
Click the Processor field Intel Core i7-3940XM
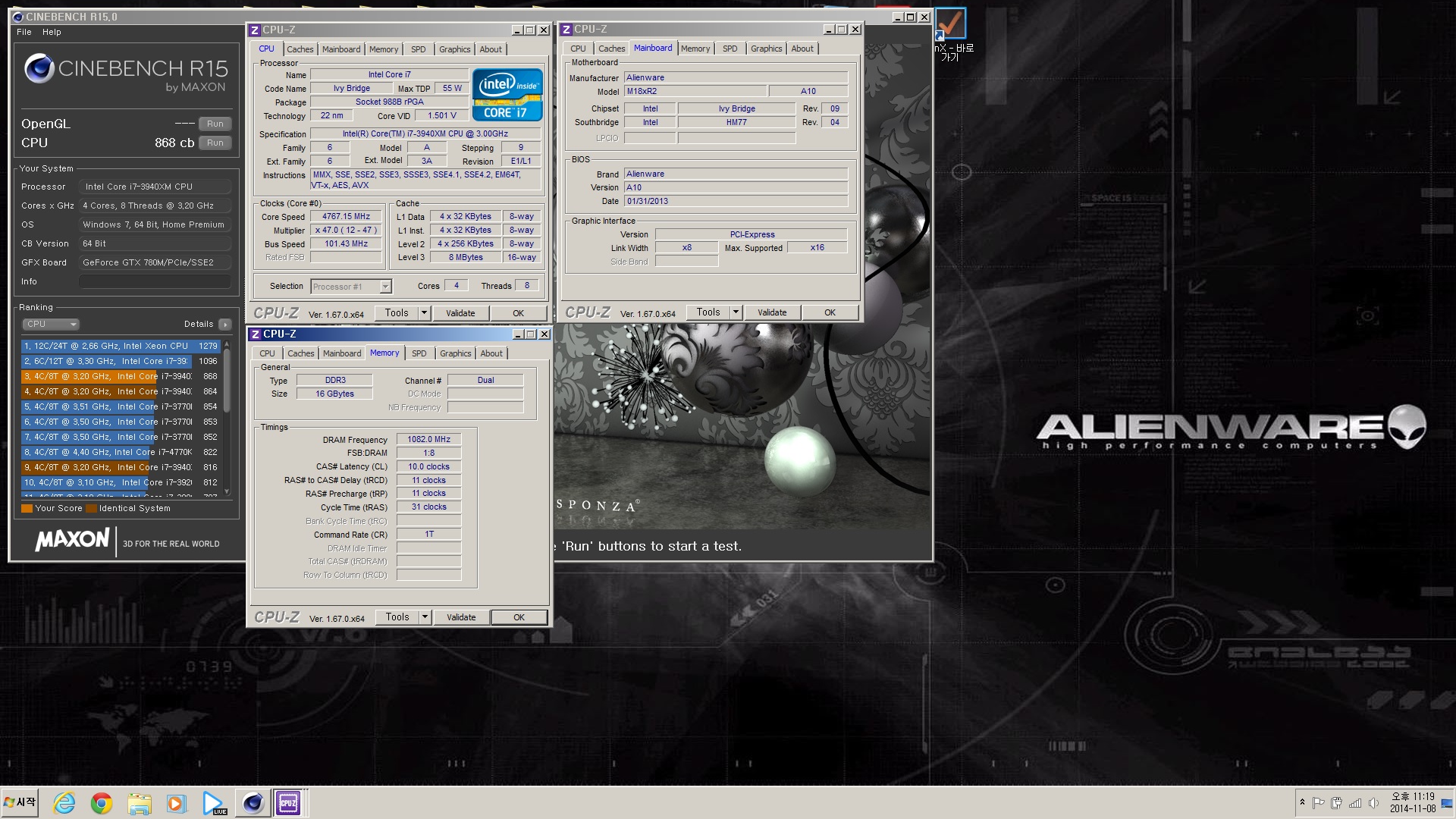pyautogui.click(x=155, y=187)
